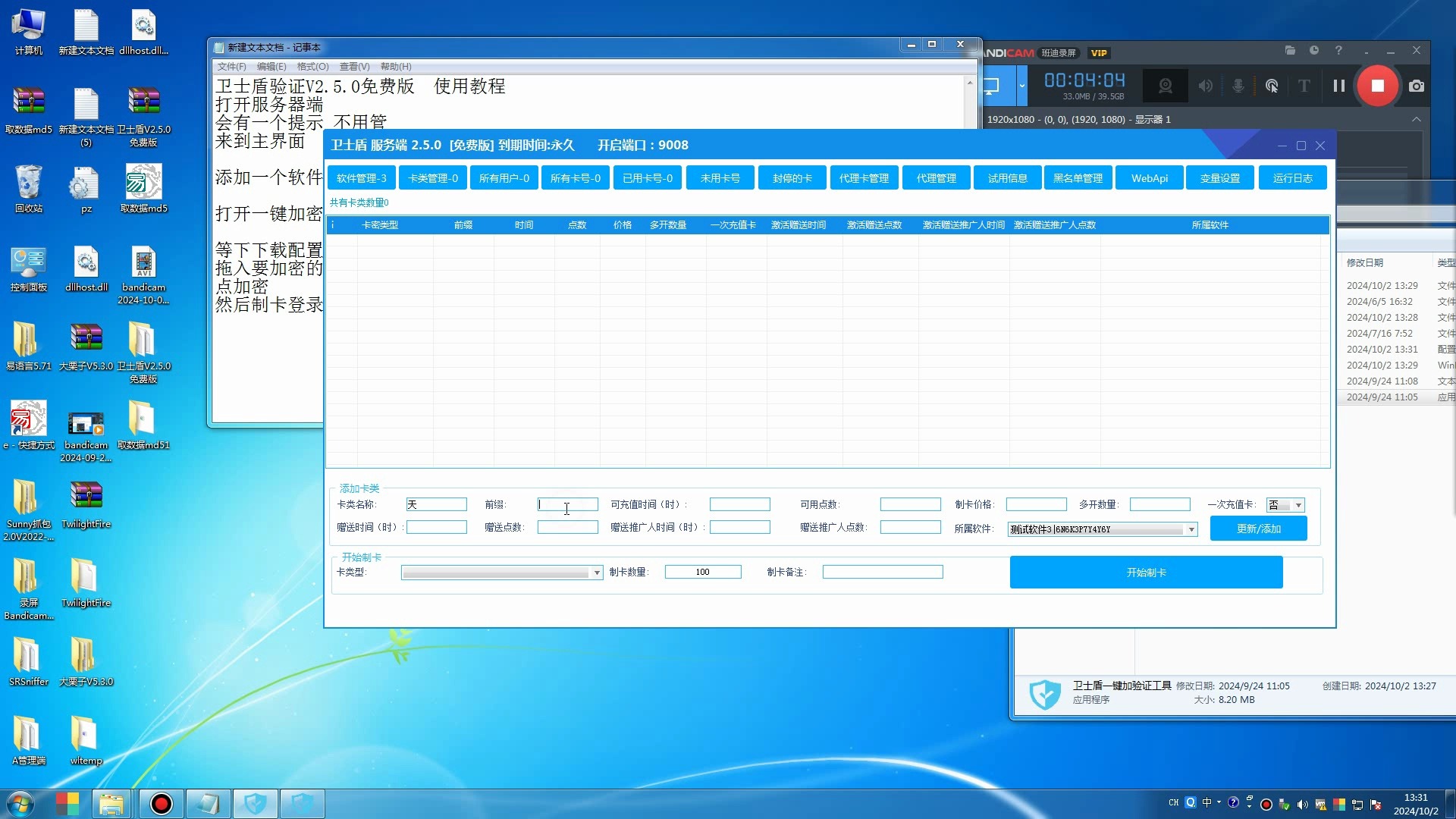Open taskbar file explorer icon
1456x819 pixels.
[111, 804]
